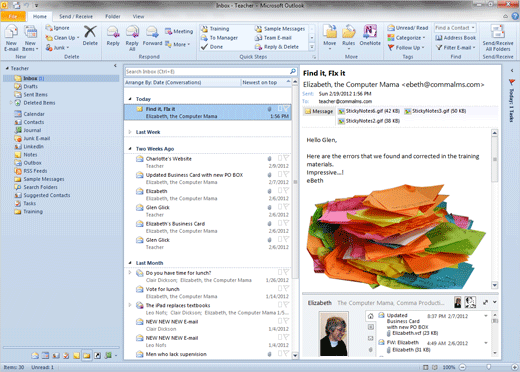The width and height of the screenshot is (520, 372).
Task: Open StickyNotes6.gif attachment
Action: tap(369, 111)
